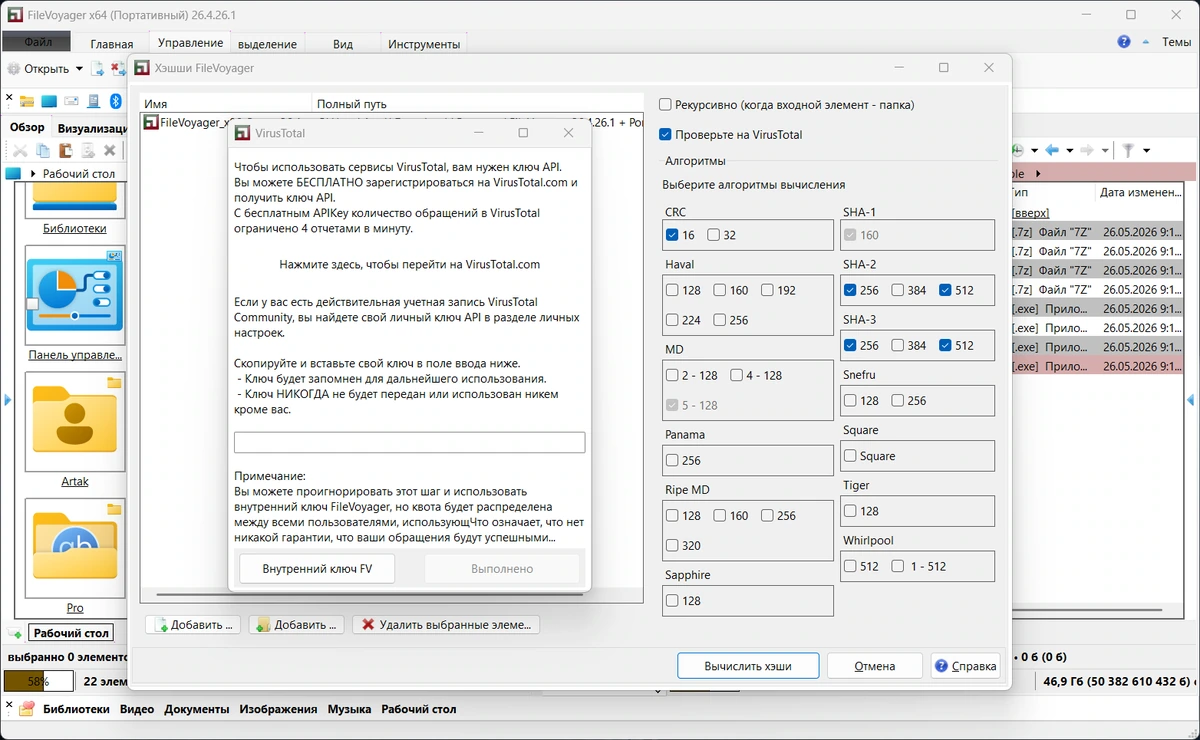Click the Paste clipboard icon

coord(65,151)
